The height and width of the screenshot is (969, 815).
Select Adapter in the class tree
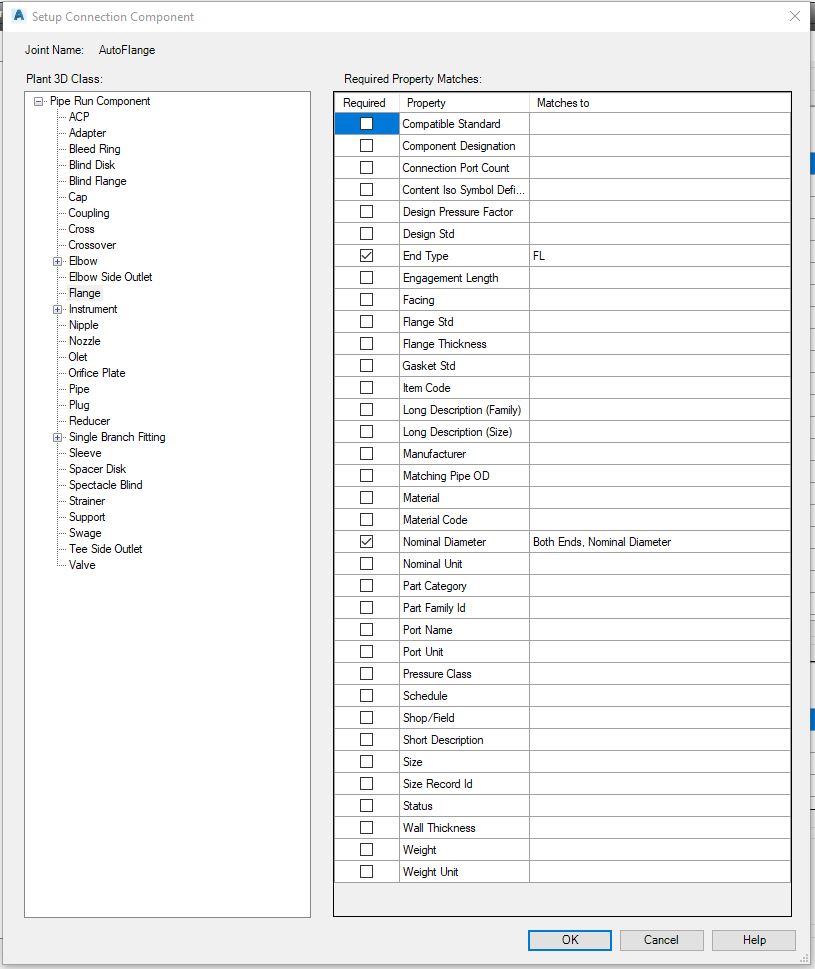tap(87, 133)
